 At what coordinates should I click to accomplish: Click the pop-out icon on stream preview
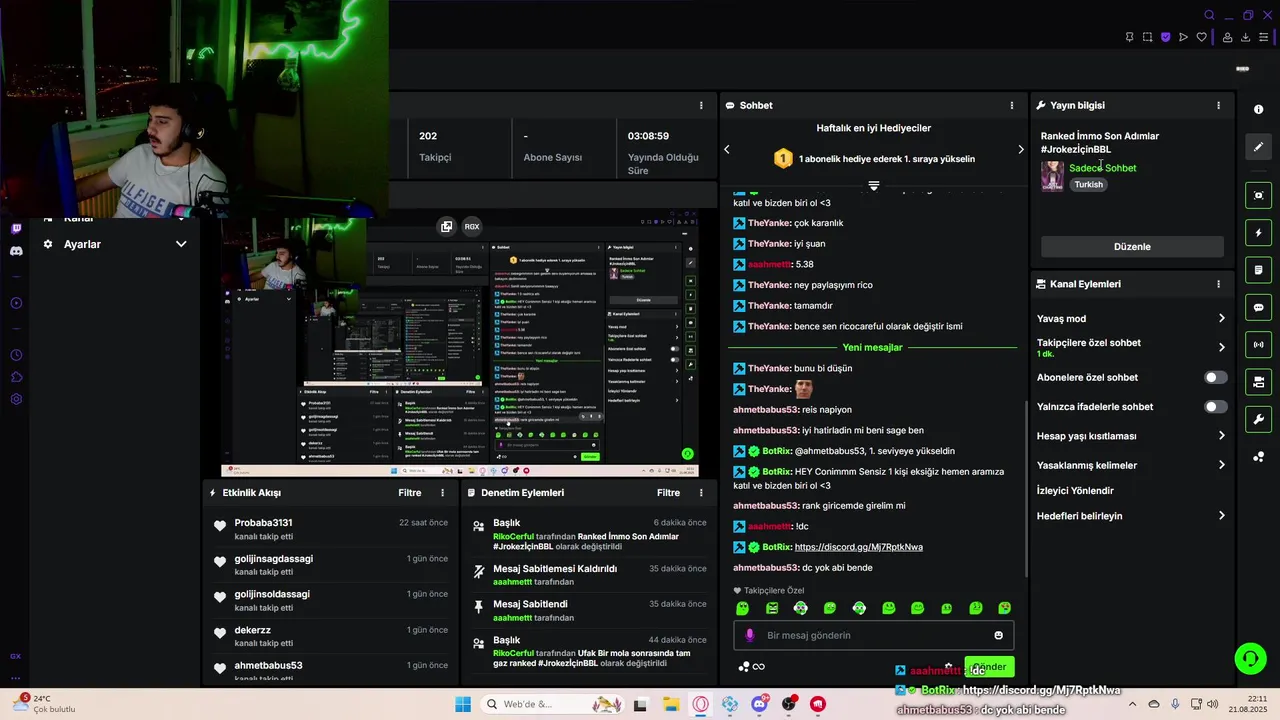(446, 226)
